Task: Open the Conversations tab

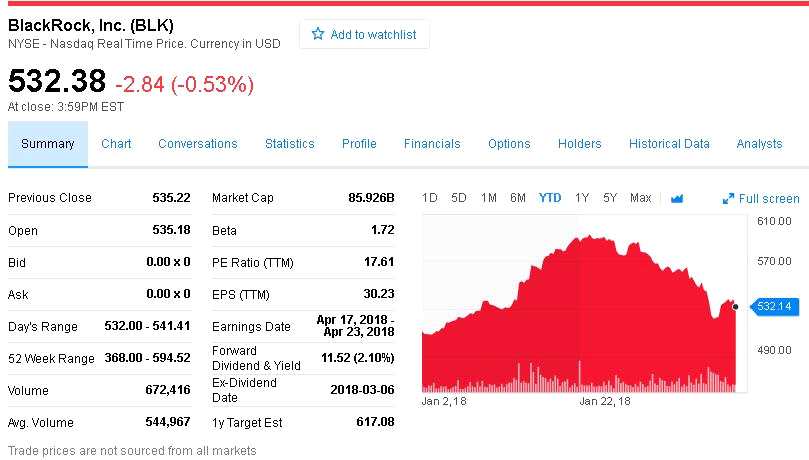Action: (198, 144)
